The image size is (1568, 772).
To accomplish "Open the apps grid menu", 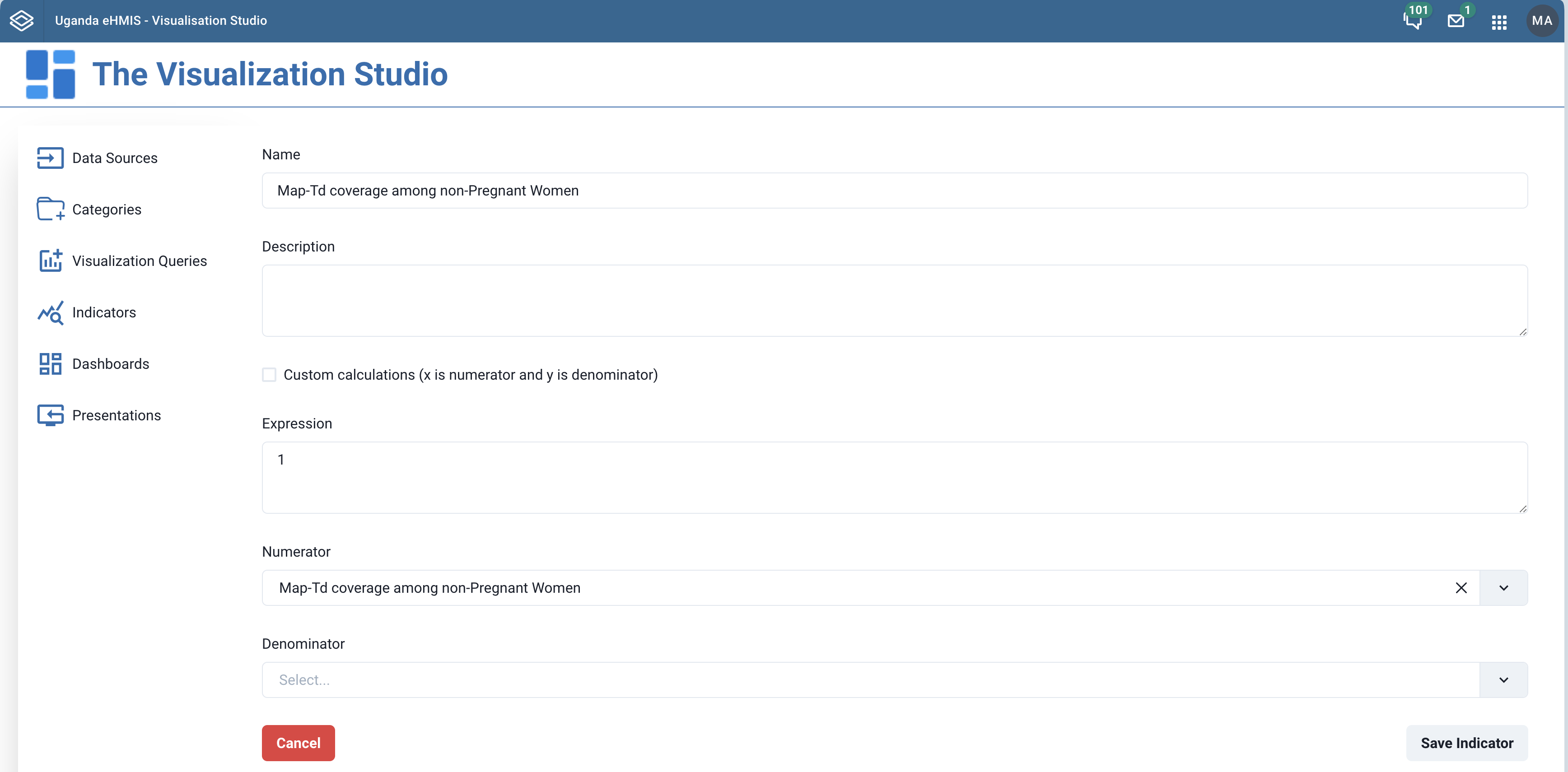I will 1498,22.
